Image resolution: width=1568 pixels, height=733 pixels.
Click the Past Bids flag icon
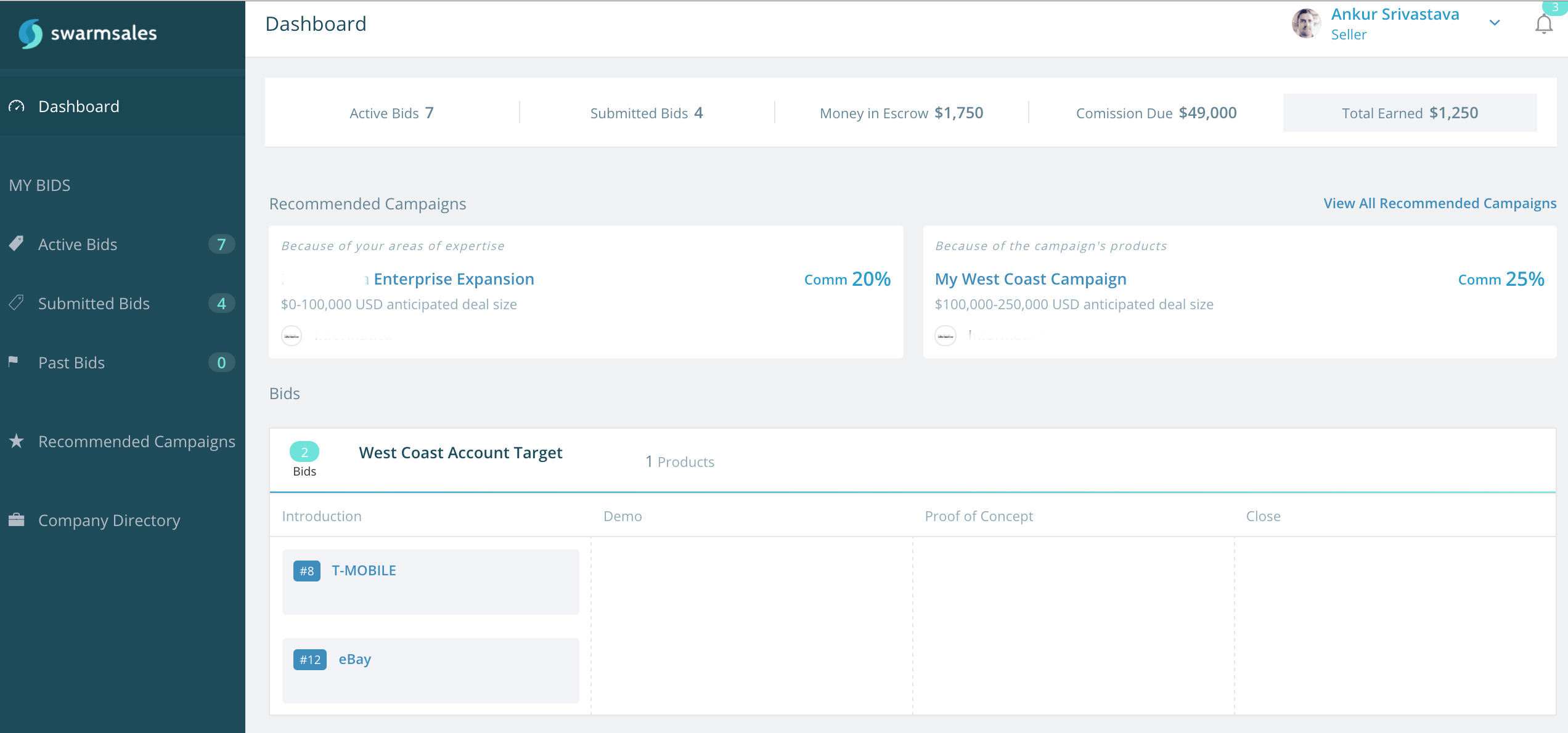14,362
